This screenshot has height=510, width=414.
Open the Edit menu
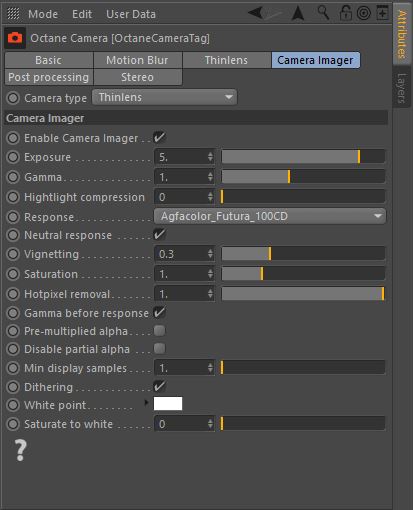tap(82, 14)
